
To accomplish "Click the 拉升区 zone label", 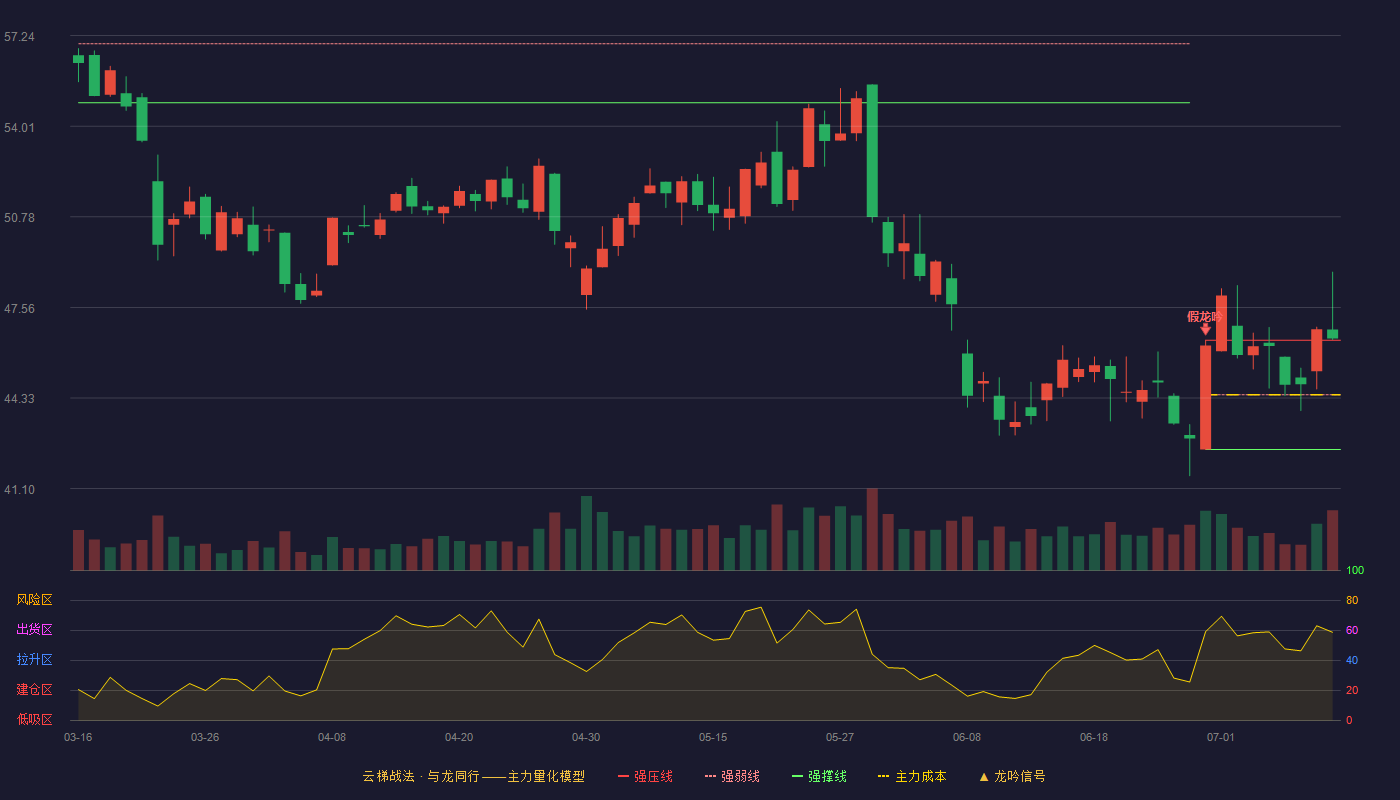I will (34, 660).
